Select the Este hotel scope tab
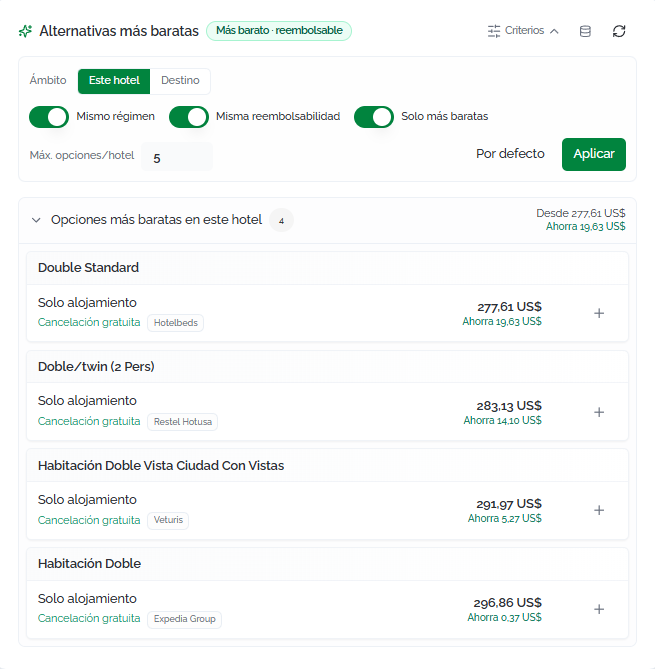The height and width of the screenshot is (669, 655). [114, 81]
